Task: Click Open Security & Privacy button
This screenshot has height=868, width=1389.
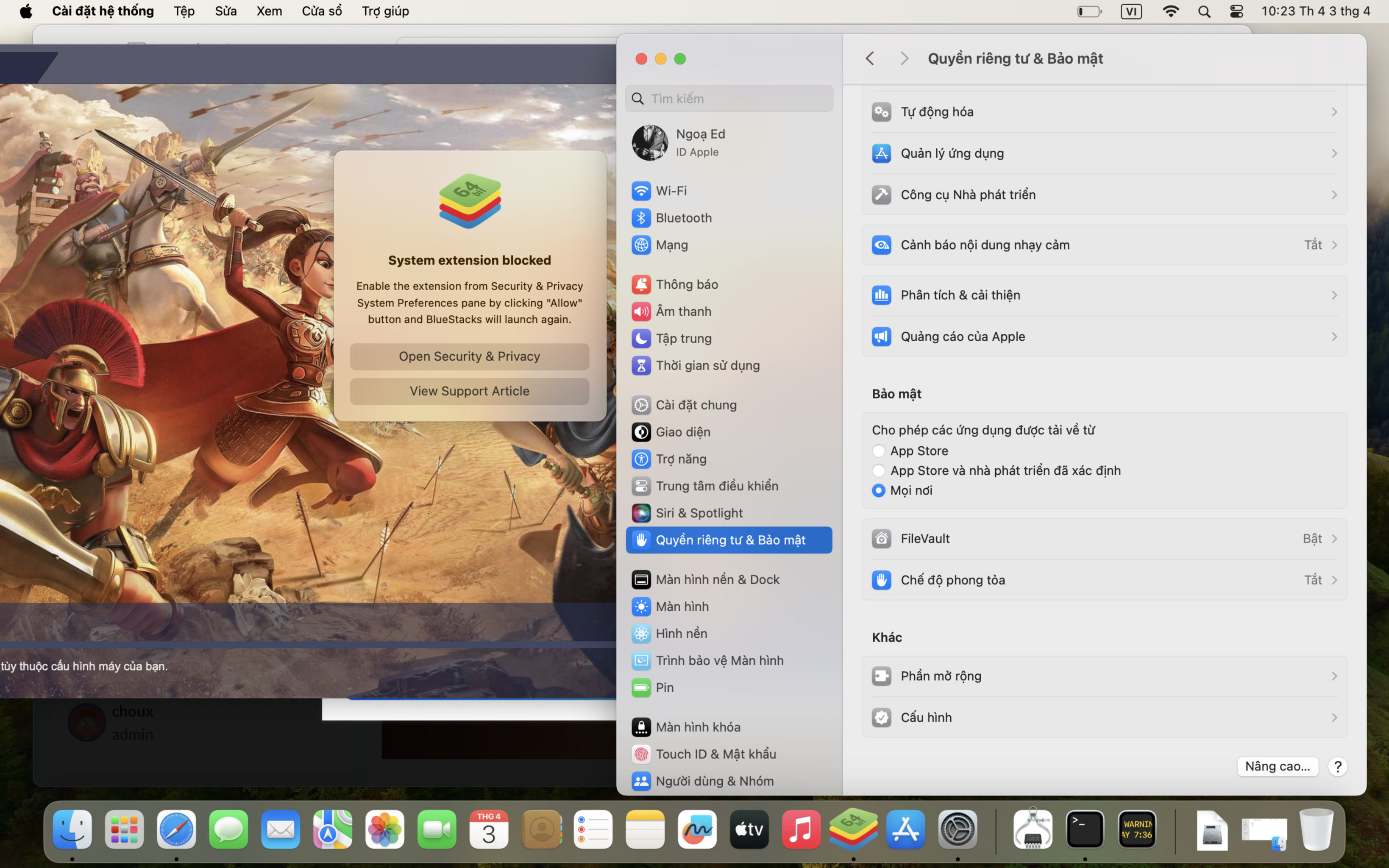Action: 470,356
